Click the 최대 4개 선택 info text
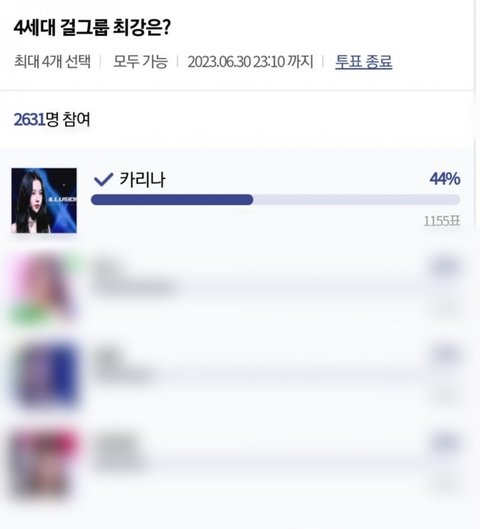Image resolution: width=480 pixels, height=529 pixels. pyautogui.click(x=52, y=62)
